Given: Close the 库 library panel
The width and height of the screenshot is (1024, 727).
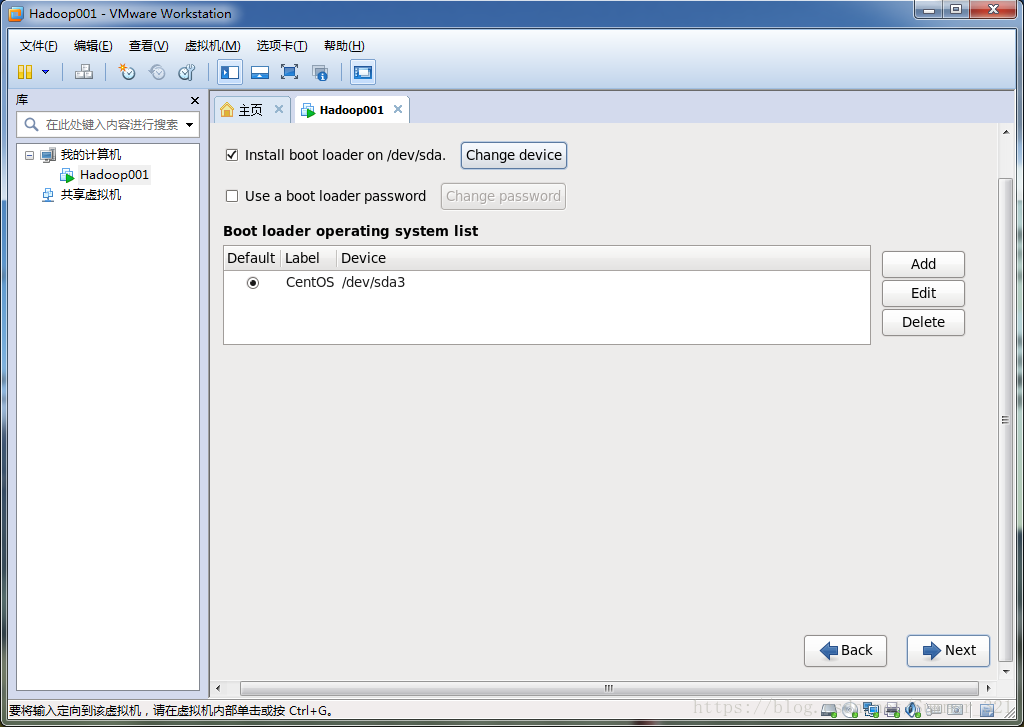Looking at the screenshot, I should pyautogui.click(x=195, y=100).
